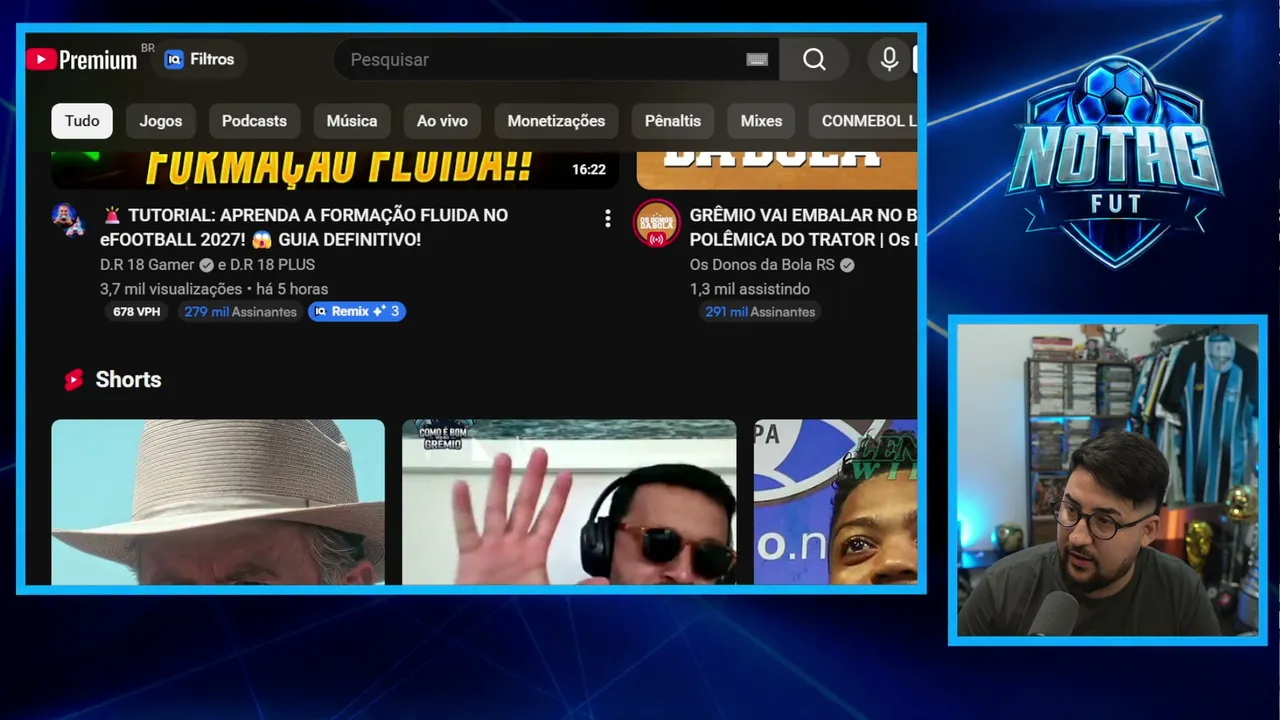This screenshot has height=720, width=1280.
Task: Open D.R 18 Gamer channel avatar
Action: click(69, 220)
